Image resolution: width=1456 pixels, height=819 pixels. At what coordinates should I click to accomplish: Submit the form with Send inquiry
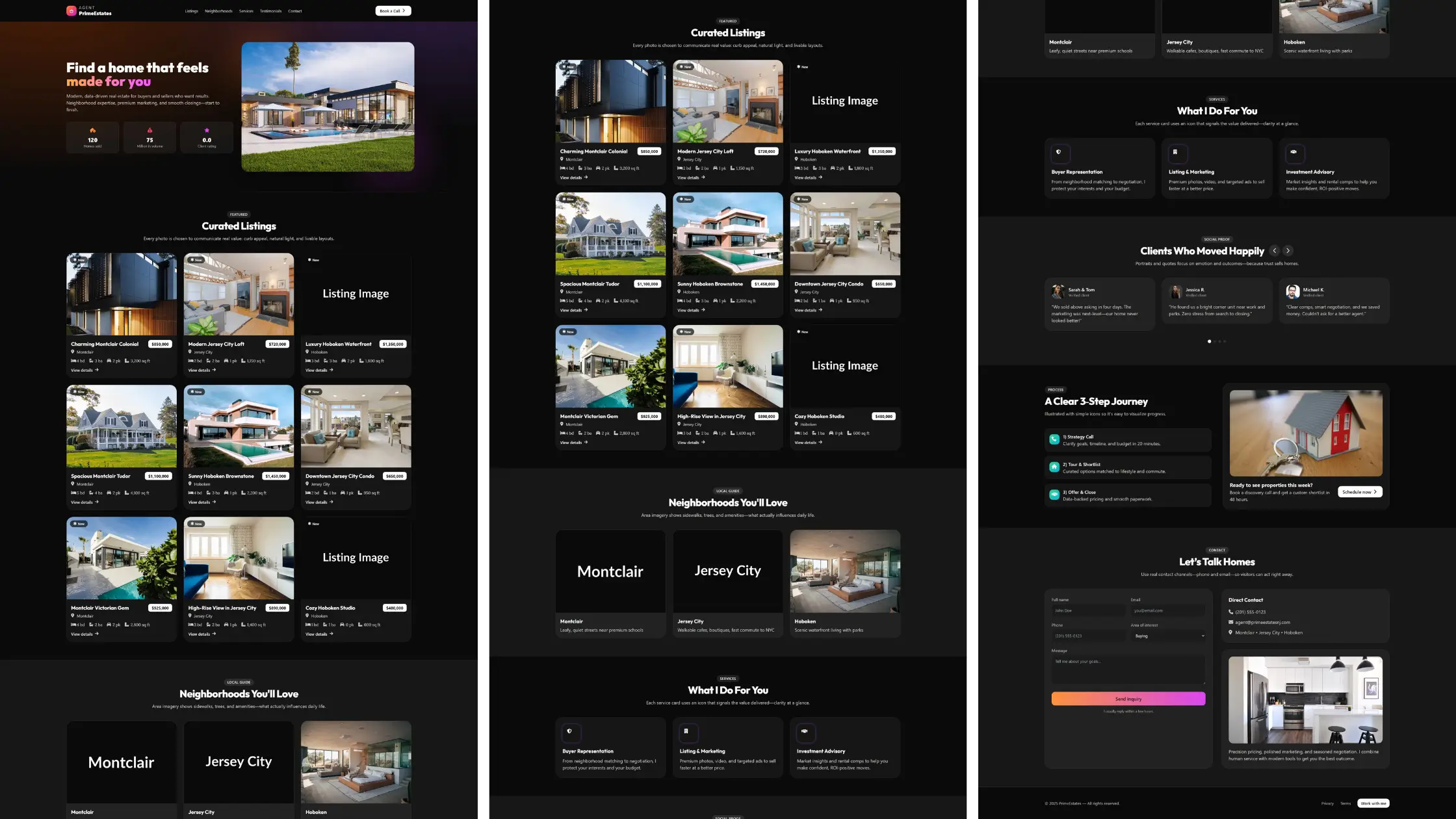click(x=1128, y=699)
